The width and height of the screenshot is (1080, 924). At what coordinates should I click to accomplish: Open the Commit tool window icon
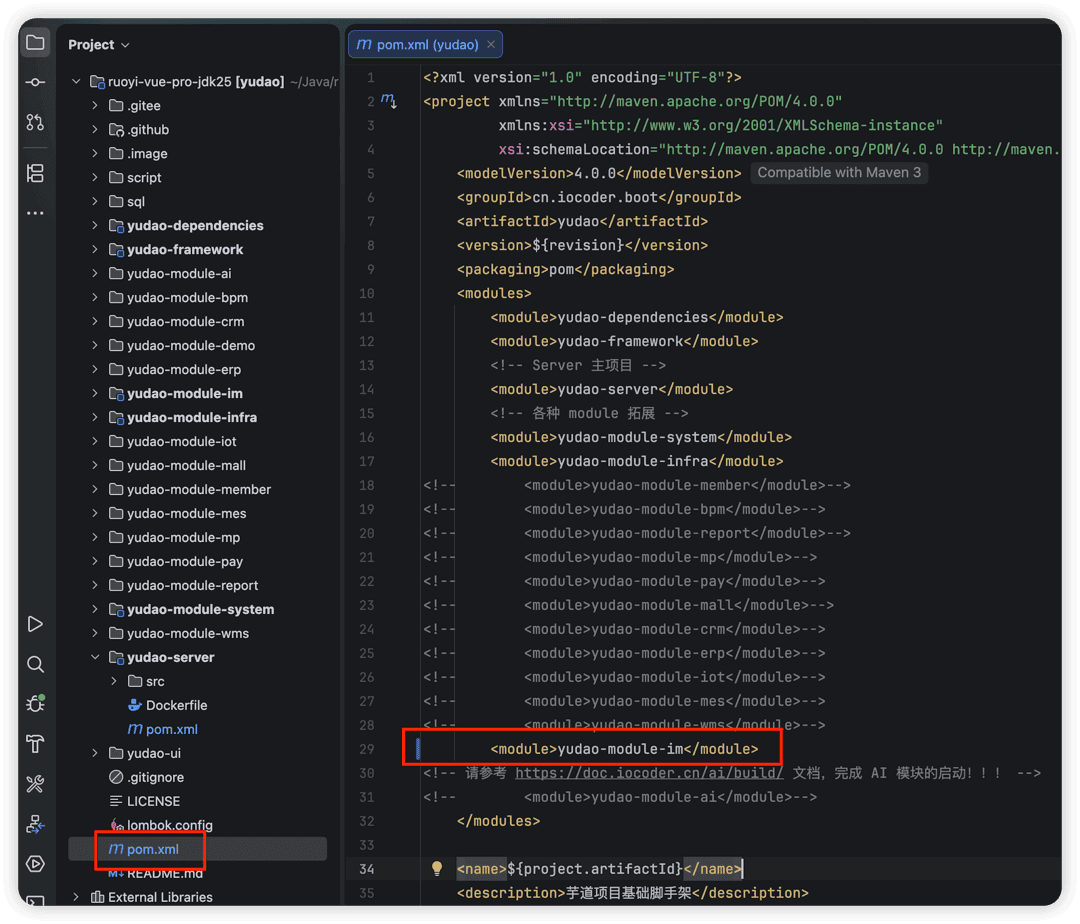tap(35, 83)
